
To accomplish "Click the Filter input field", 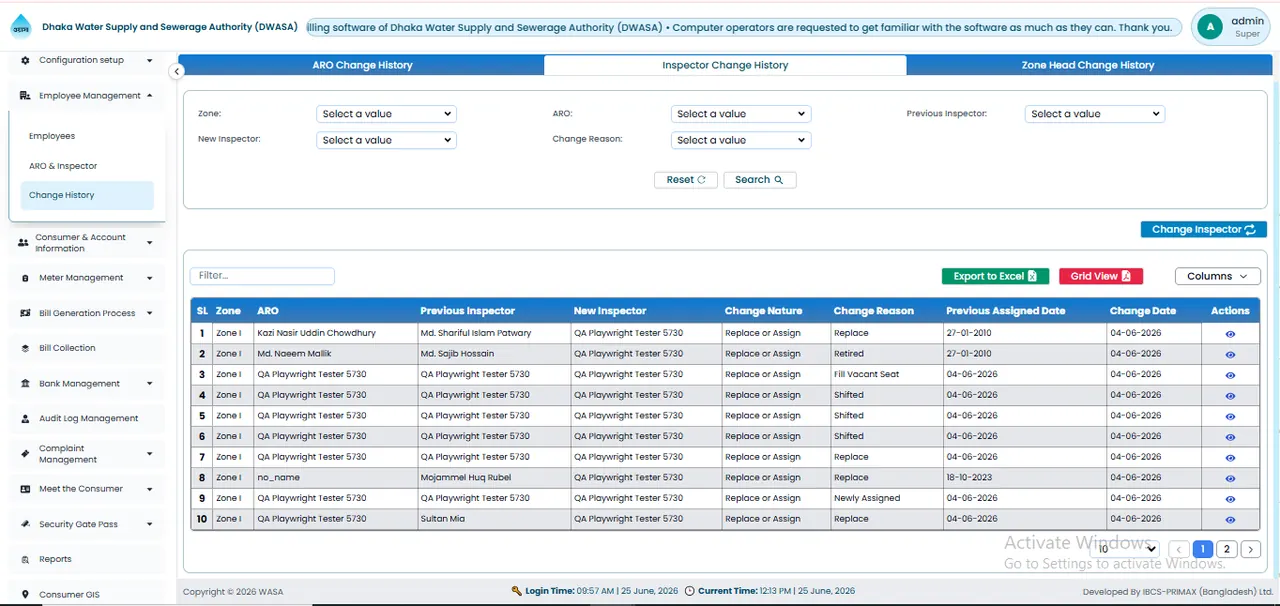I will [x=262, y=275].
